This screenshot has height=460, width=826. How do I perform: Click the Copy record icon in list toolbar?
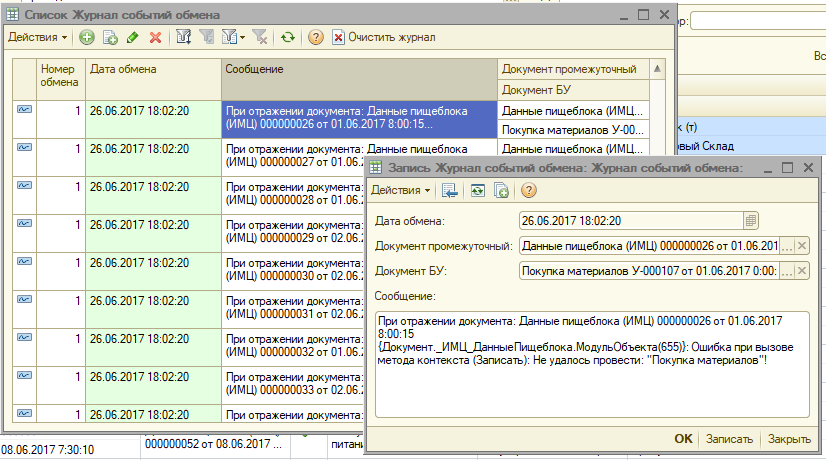click(x=110, y=37)
